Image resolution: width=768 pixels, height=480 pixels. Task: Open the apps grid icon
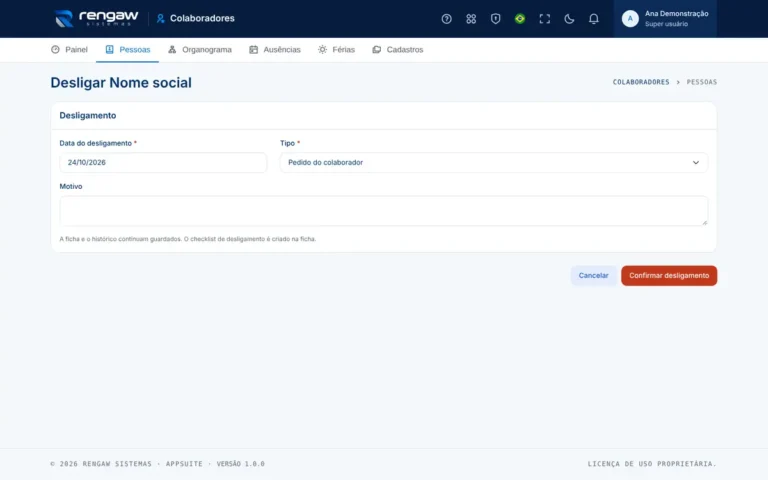[x=471, y=19]
